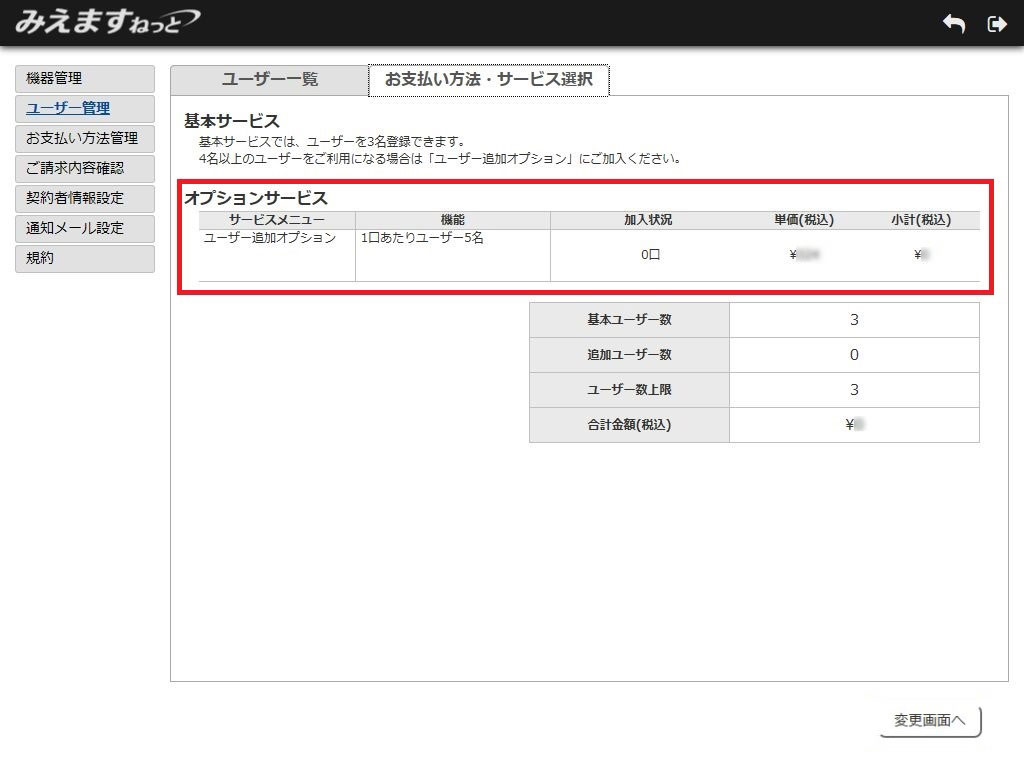Viewport: 1024px width, 767px height.
Task: Open ご請求内容確認 from the sidebar
Action: [85, 169]
